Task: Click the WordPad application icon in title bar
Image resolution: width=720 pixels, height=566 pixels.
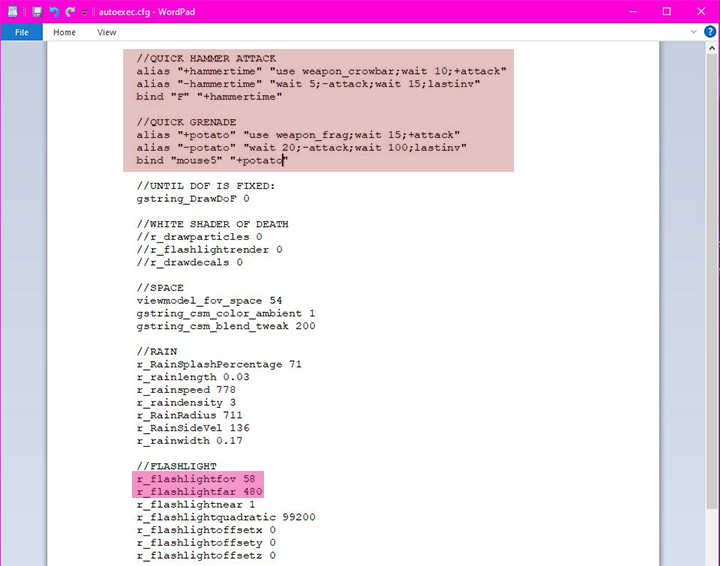Action: [12, 12]
